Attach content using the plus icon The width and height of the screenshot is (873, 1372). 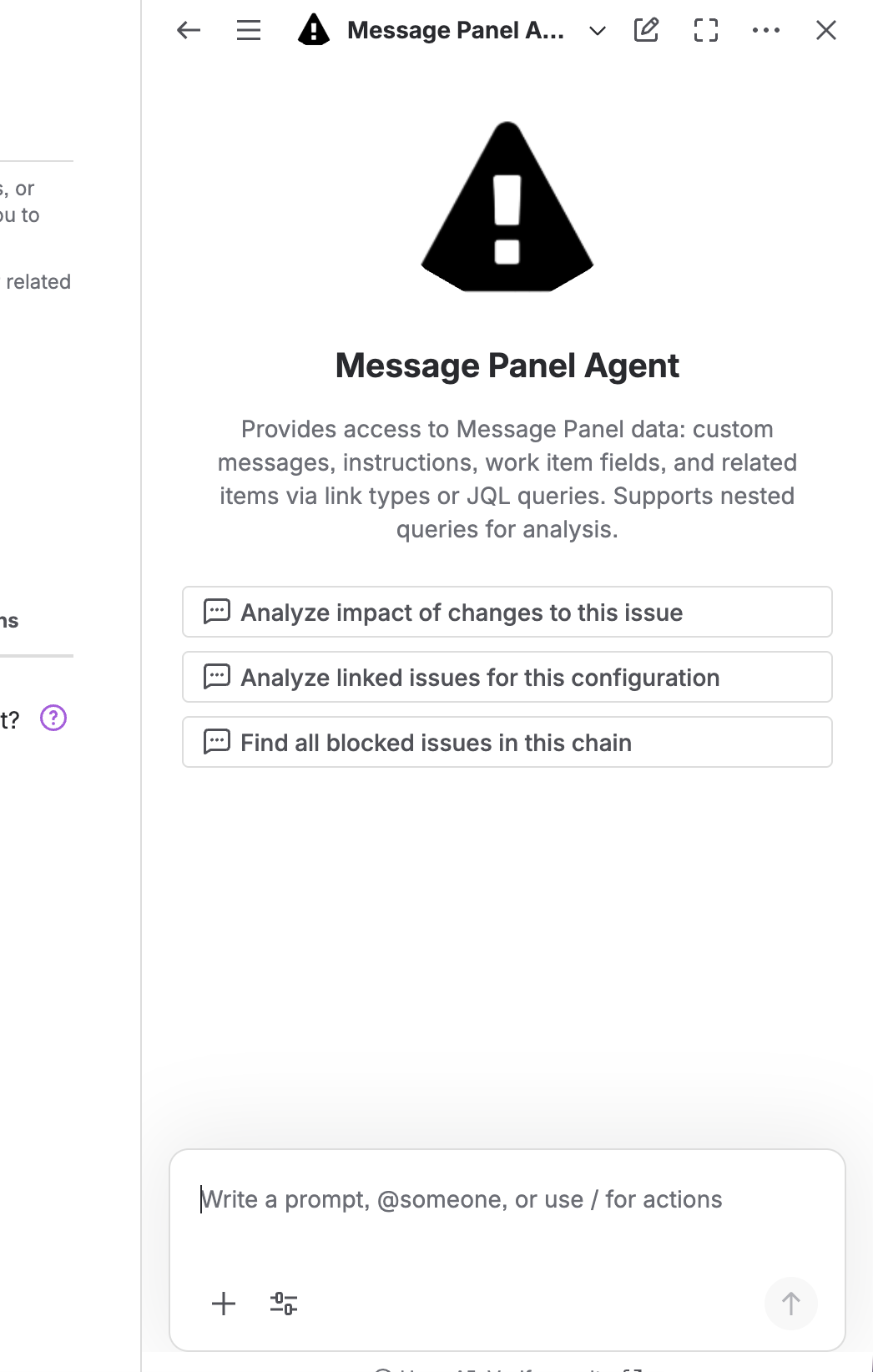223,1303
